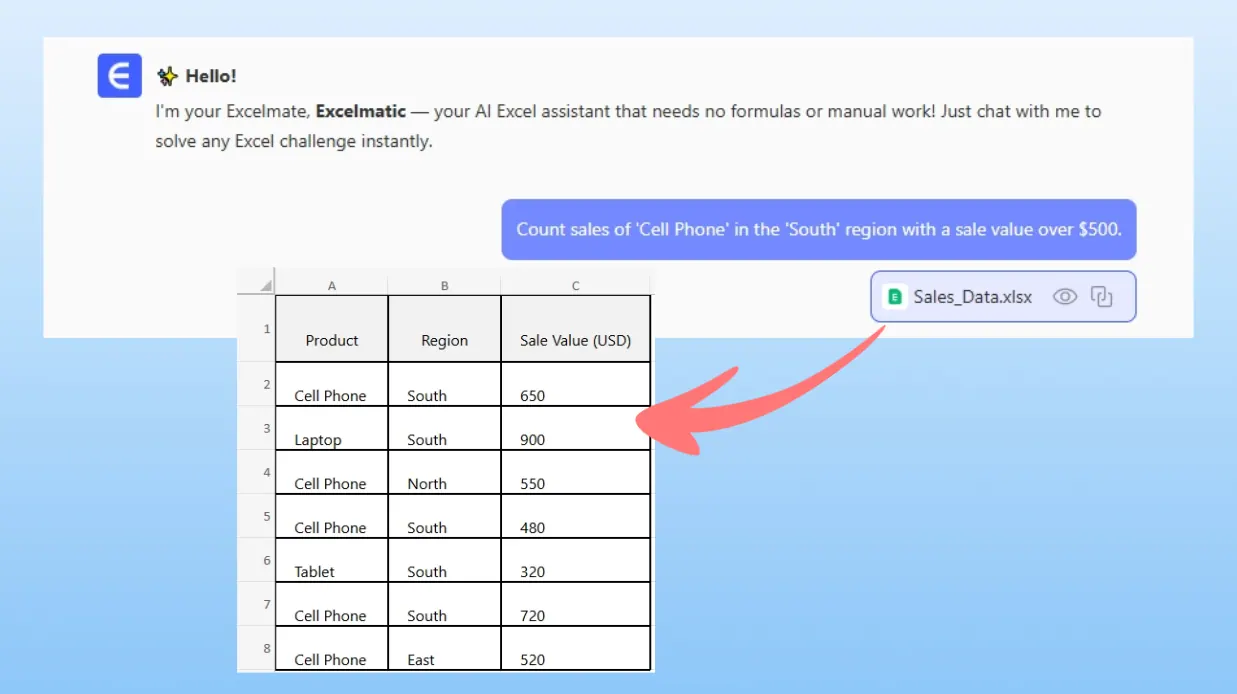Select the cell containing 720

point(576,604)
